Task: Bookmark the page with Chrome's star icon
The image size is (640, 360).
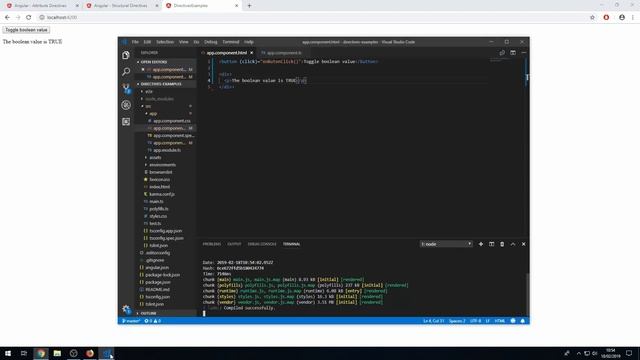Action: (x=592, y=17)
